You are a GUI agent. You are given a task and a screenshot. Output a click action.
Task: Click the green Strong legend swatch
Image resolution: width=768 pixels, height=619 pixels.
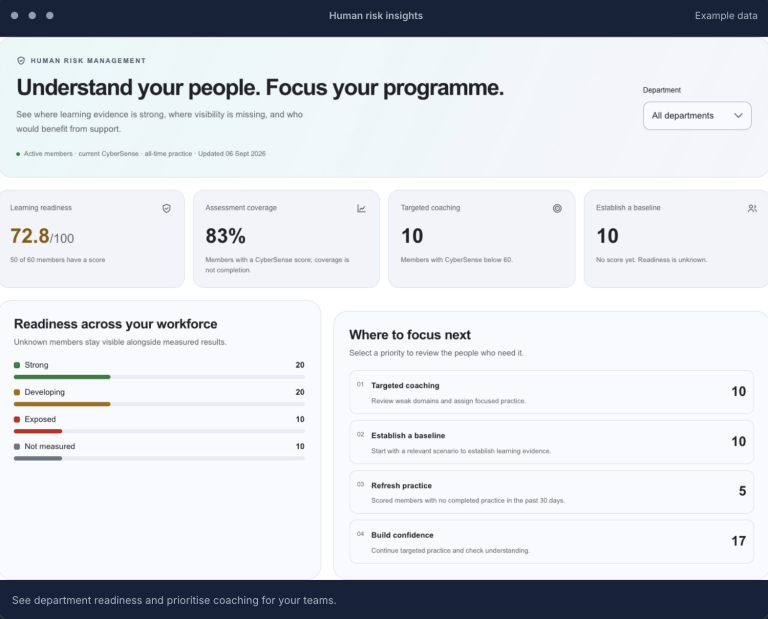[x=17, y=365]
